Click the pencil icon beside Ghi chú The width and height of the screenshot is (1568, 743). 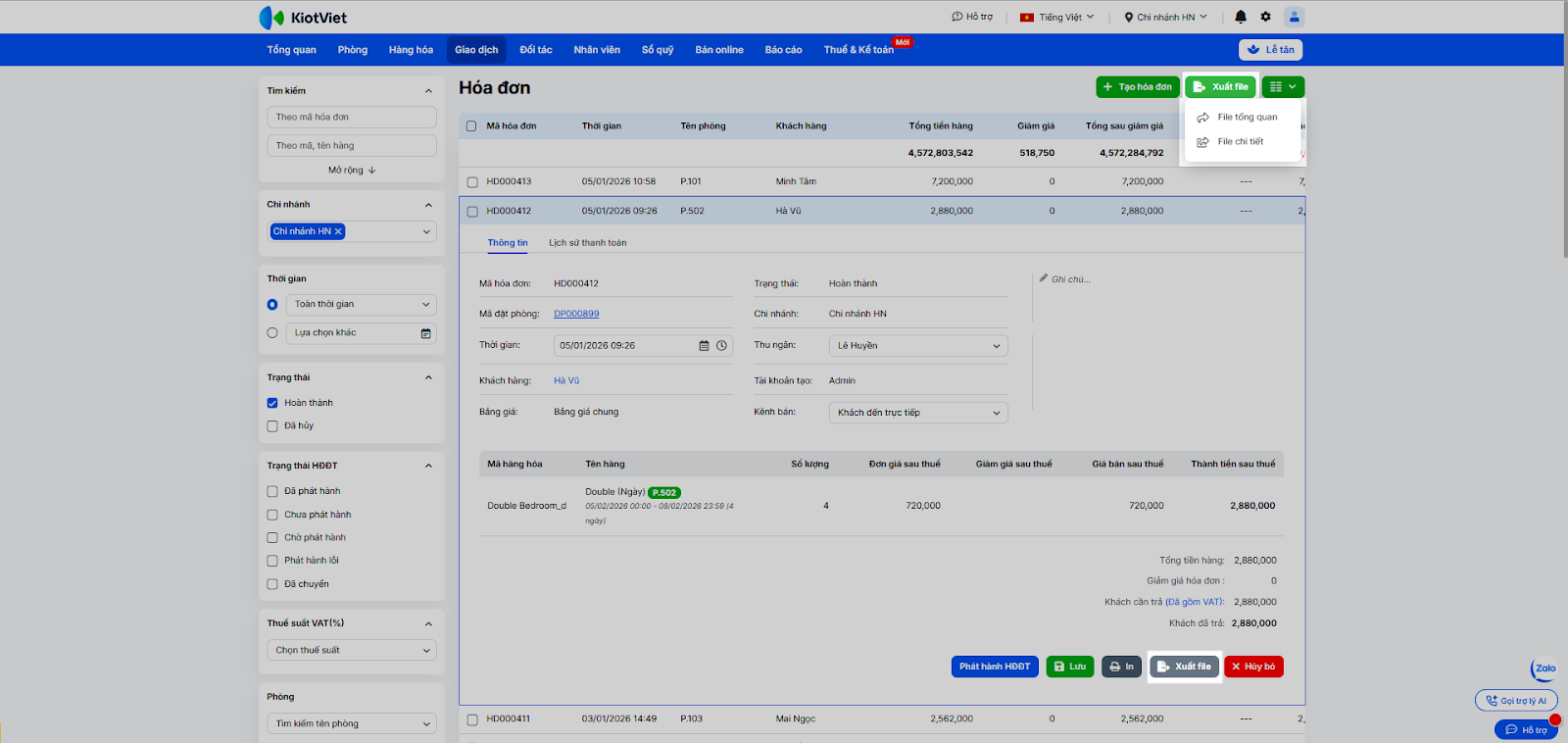coord(1044,278)
